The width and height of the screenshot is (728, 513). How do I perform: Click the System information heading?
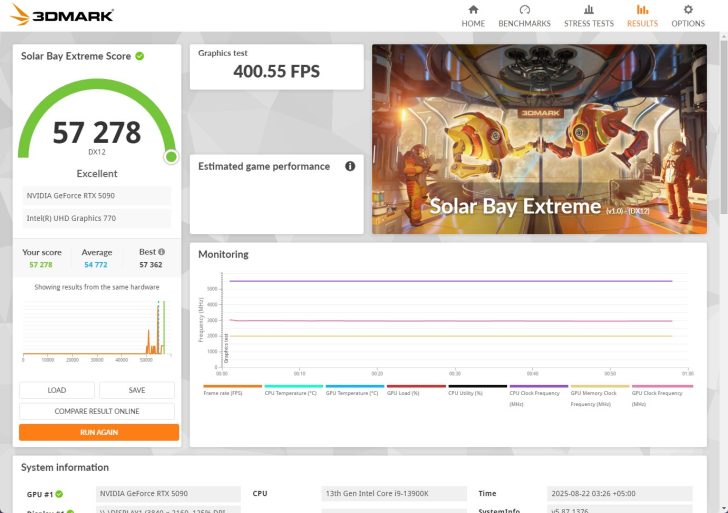pyautogui.click(x=65, y=468)
